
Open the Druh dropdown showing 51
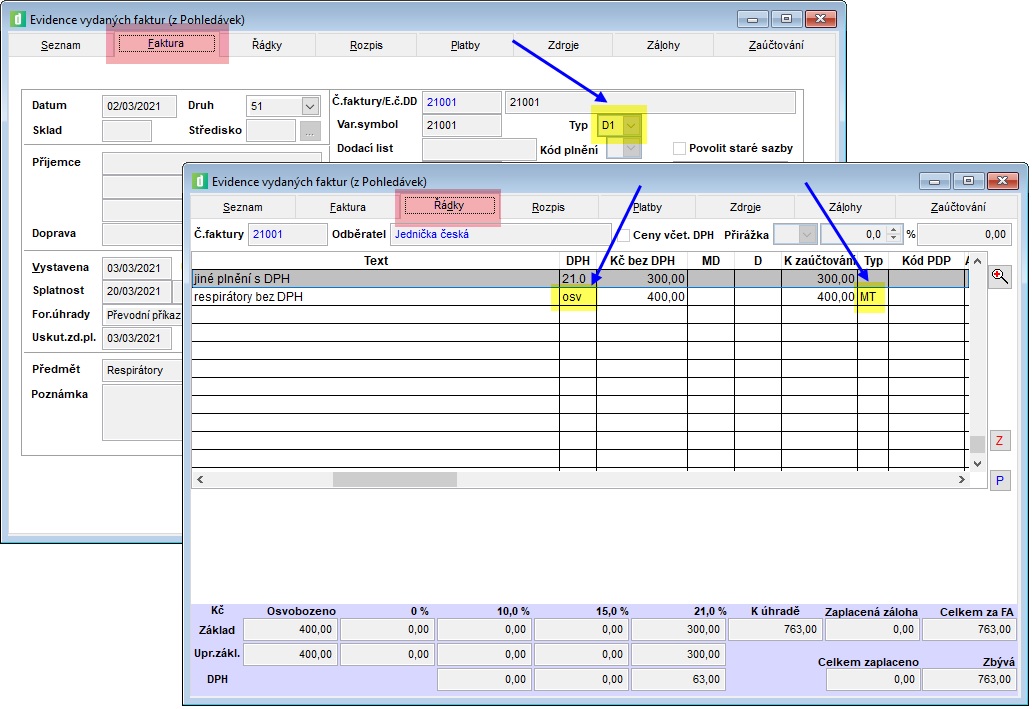click(x=310, y=106)
